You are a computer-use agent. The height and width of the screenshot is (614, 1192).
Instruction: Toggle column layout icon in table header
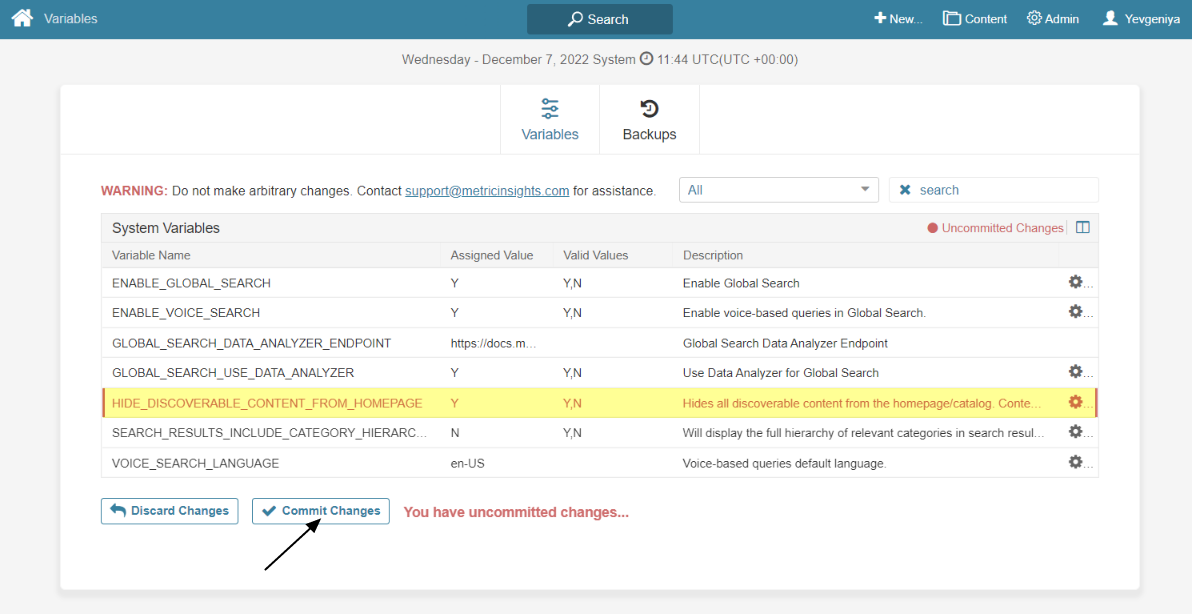coord(1082,228)
